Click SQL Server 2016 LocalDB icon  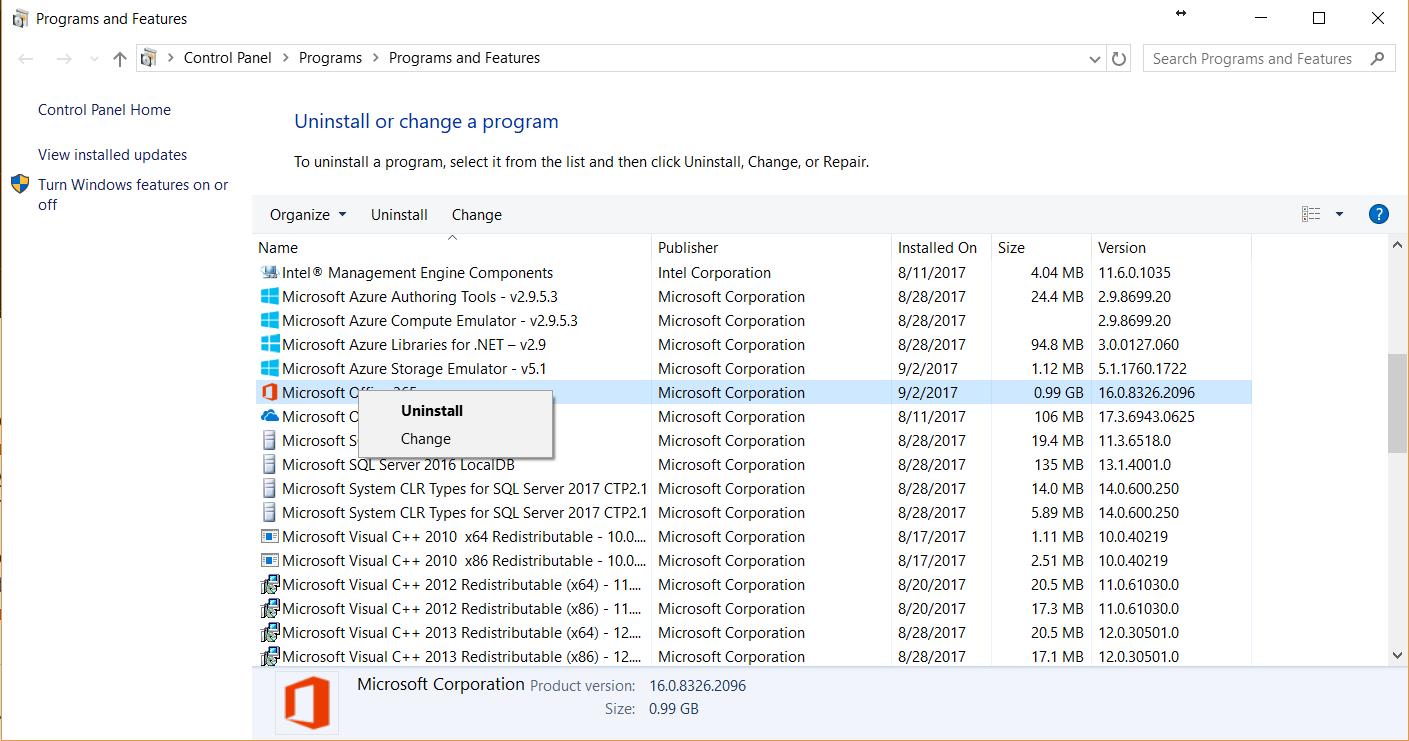click(269, 464)
